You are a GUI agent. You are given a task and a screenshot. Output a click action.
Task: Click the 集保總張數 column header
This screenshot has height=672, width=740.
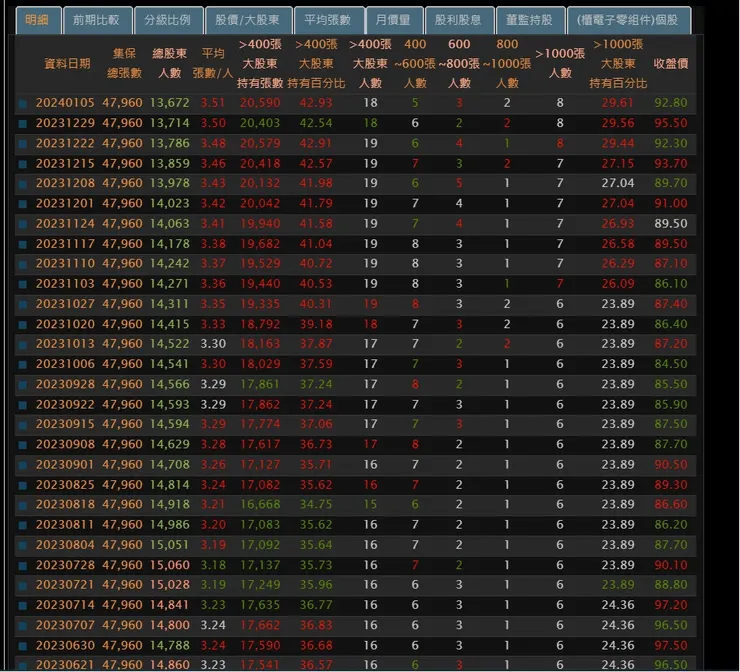pos(124,63)
